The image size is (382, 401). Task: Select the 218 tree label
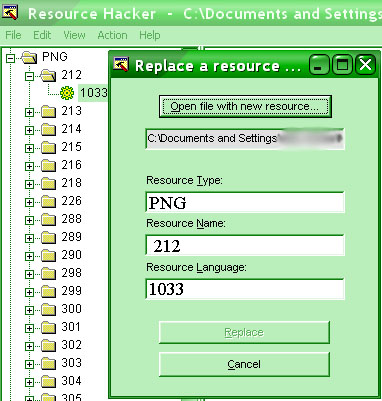pos(72,183)
